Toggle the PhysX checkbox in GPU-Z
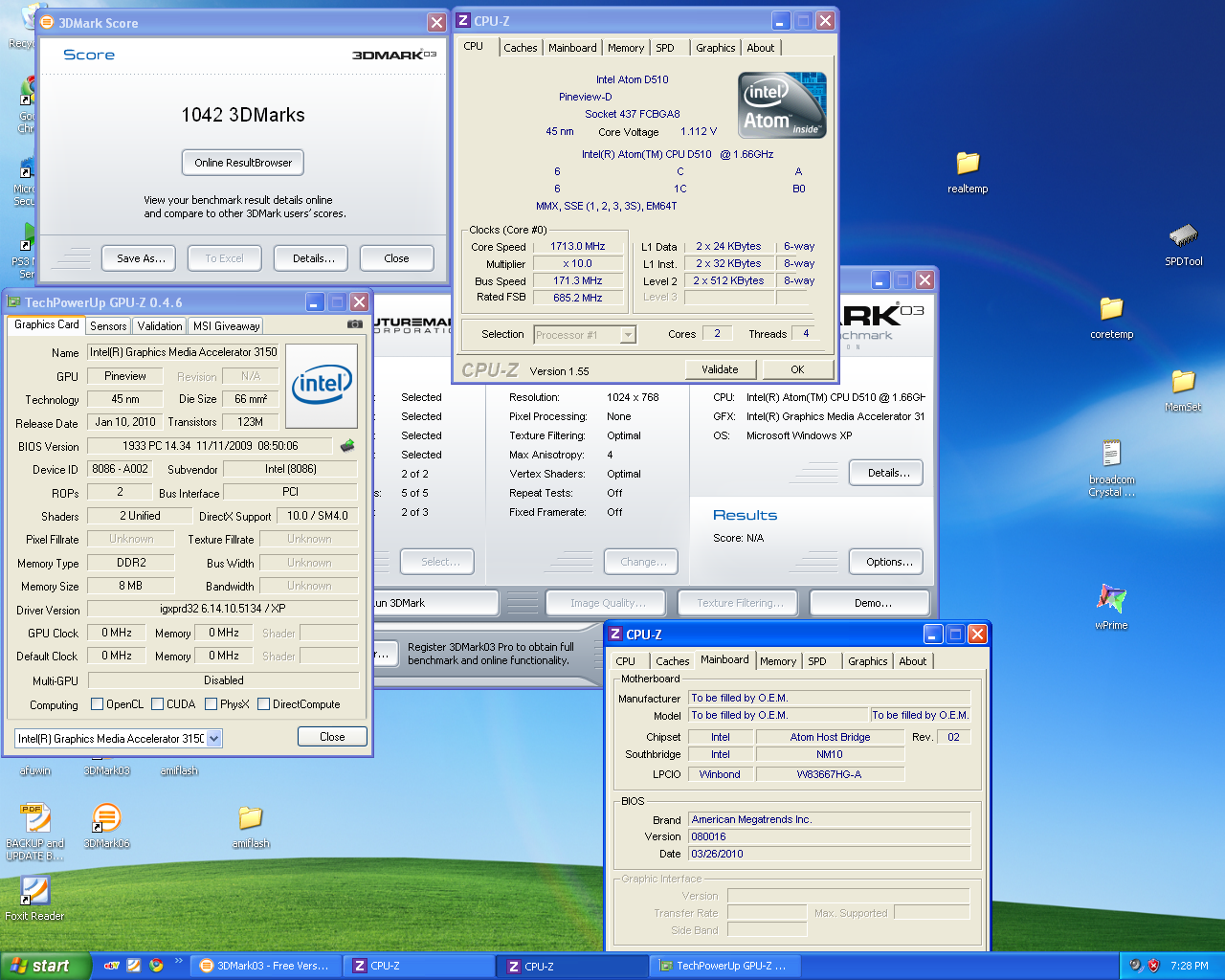Viewport: 1225px width, 980px height. 211,704
